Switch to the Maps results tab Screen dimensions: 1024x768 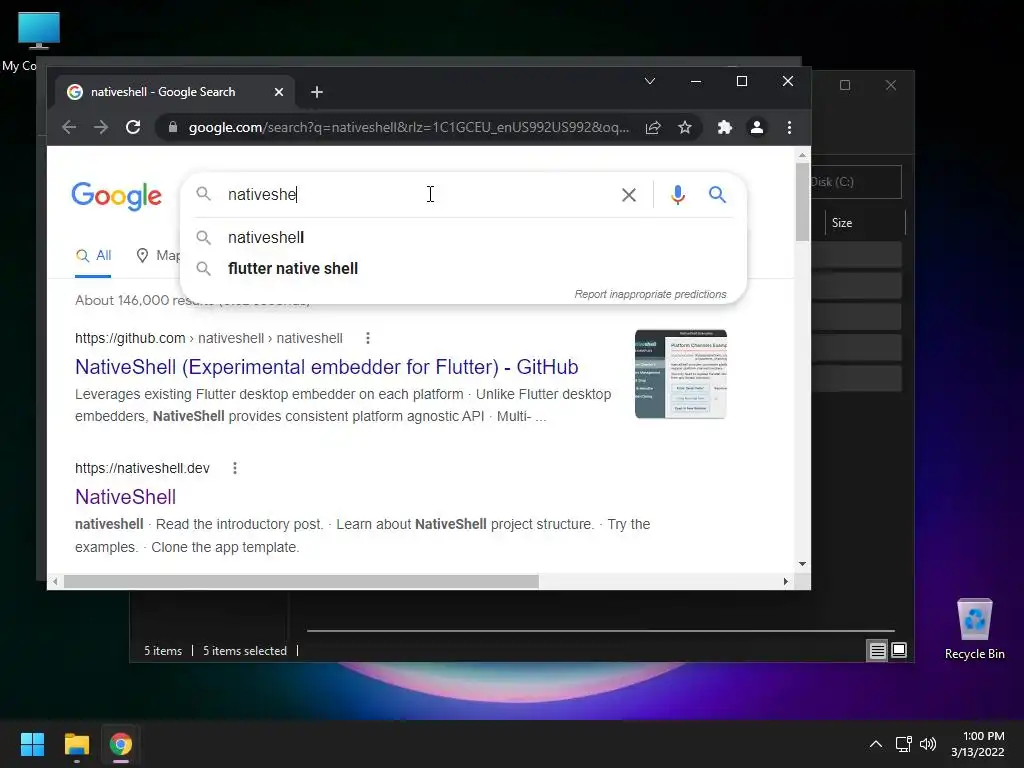tap(158, 255)
